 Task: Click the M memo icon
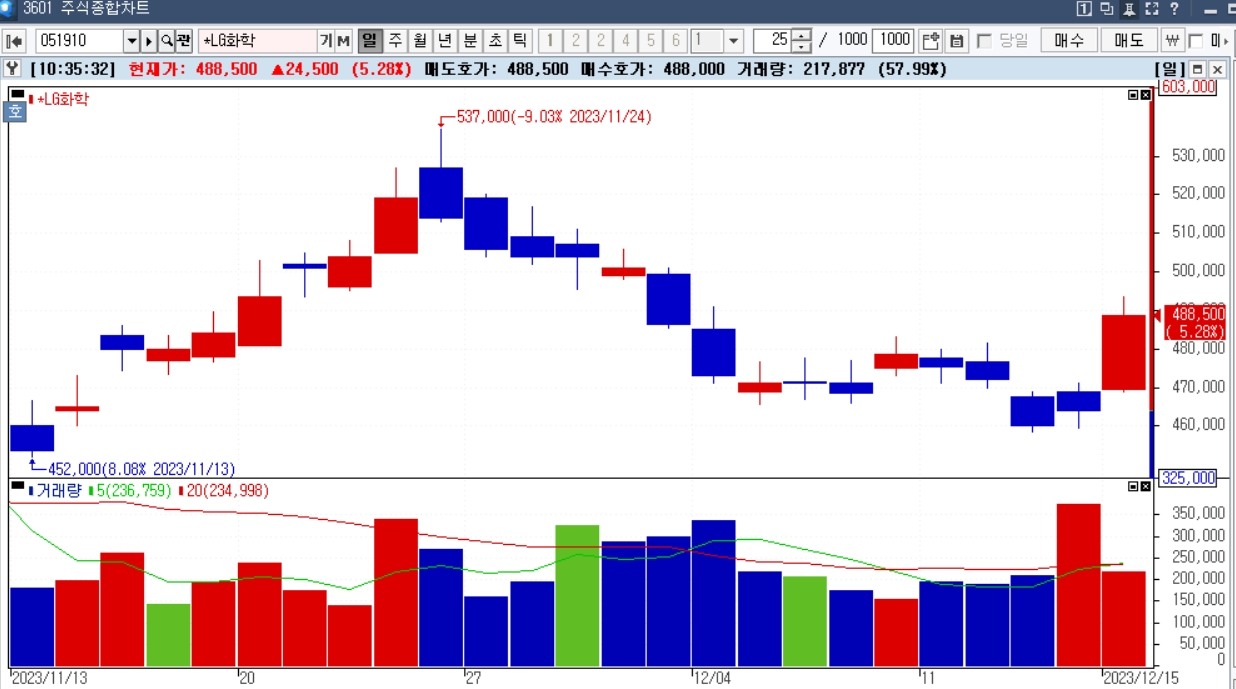(343, 41)
